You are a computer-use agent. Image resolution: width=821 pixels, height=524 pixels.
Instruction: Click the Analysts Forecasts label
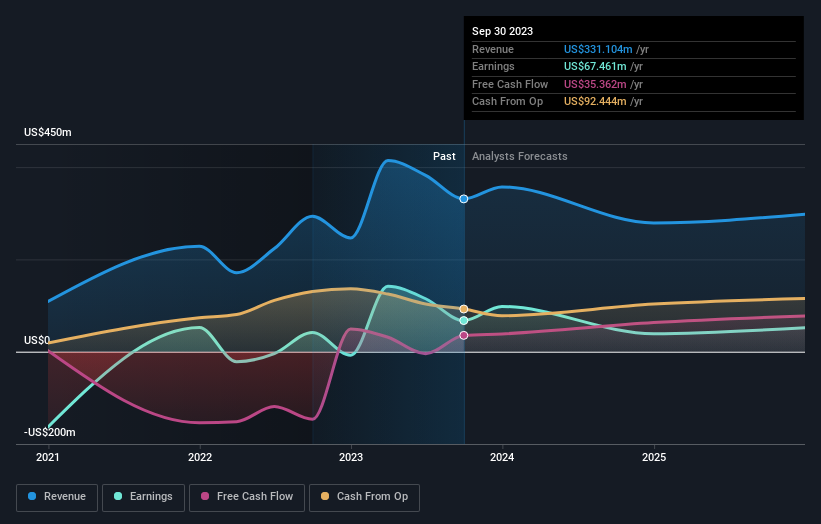tap(519, 156)
